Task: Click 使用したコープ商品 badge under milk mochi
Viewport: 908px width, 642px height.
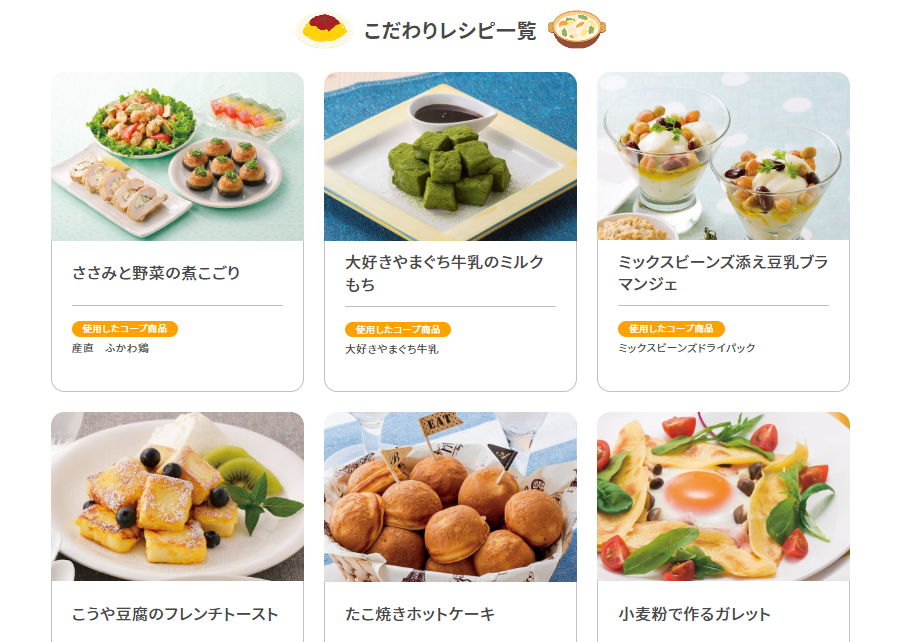Action: (x=398, y=330)
